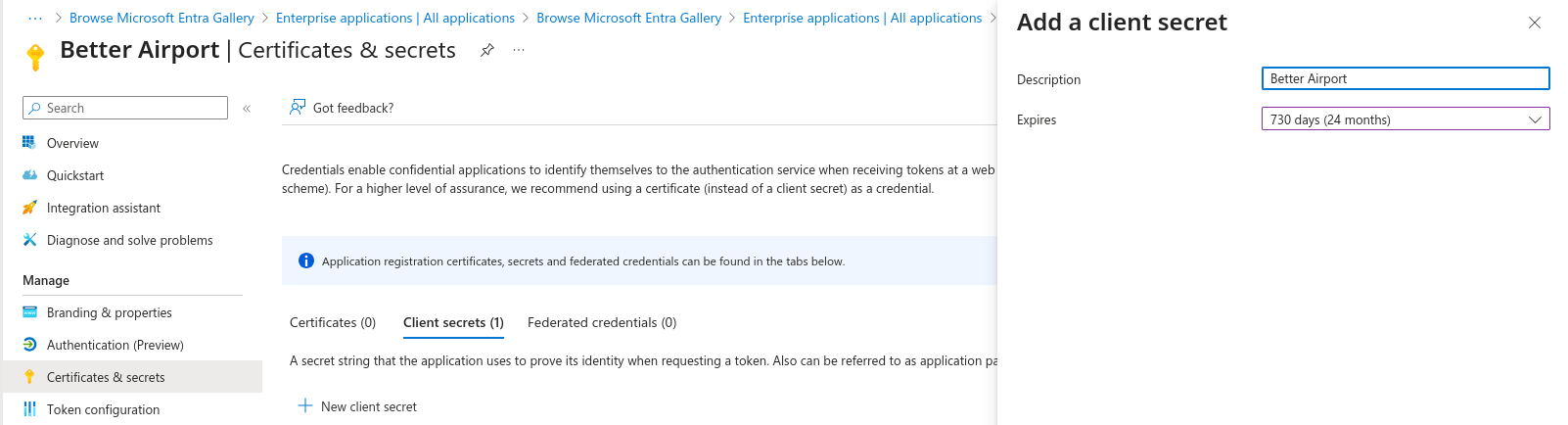1568x425 pixels.
Task: Open Branding & properties
Action: (109, 312)
